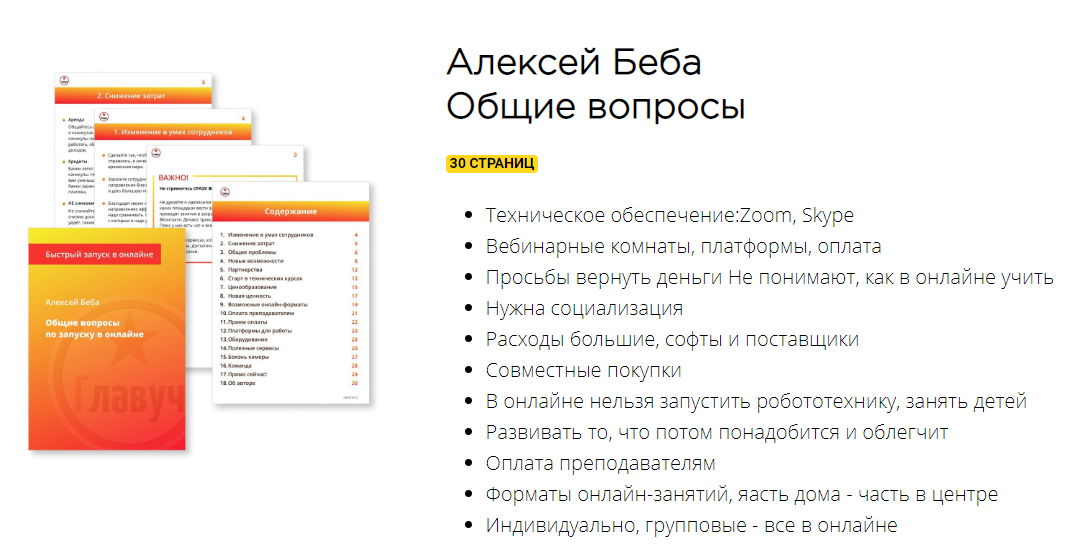Image resolution: width=1089 pixels, height=548 pixels.
Task: Click the logo icon on the Снижение затрат page
Action: click(66, 81)
